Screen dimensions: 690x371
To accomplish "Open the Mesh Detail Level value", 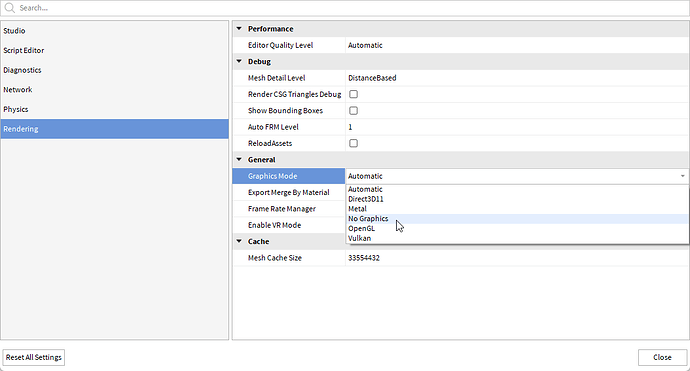I will [x=517, y=78].
